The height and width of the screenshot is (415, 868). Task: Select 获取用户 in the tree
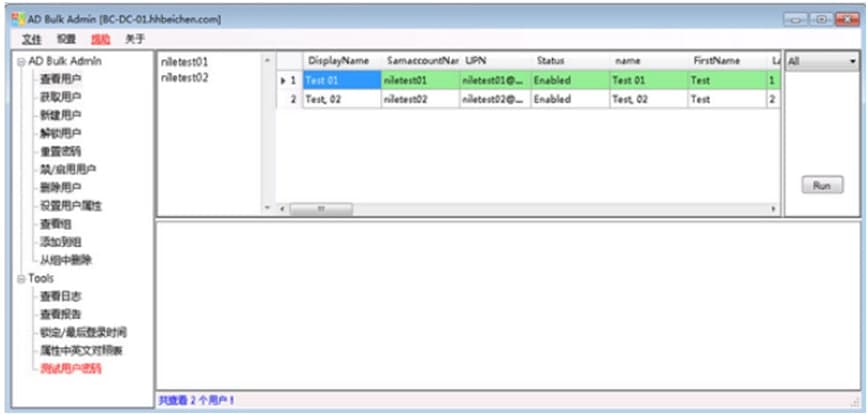[x=60, y=97]
